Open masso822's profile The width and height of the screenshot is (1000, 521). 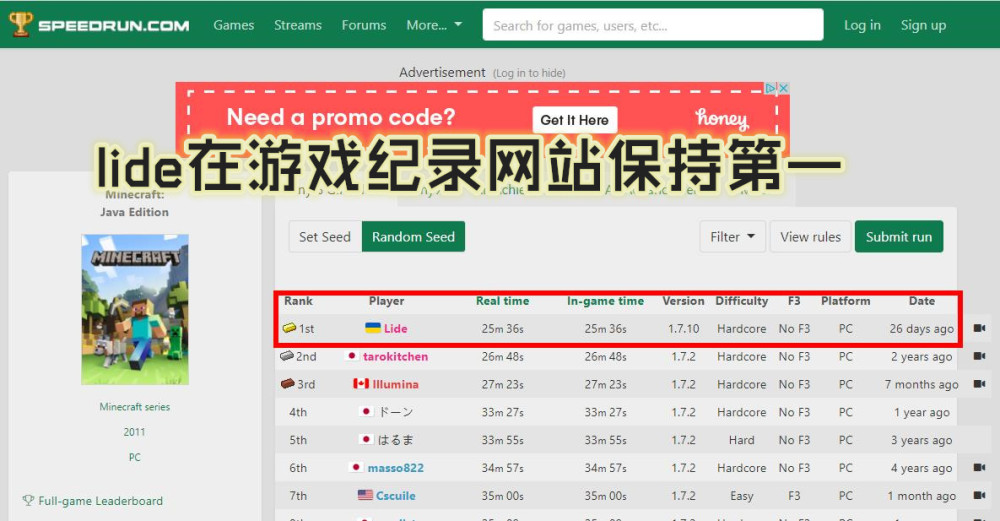(395, 468)
